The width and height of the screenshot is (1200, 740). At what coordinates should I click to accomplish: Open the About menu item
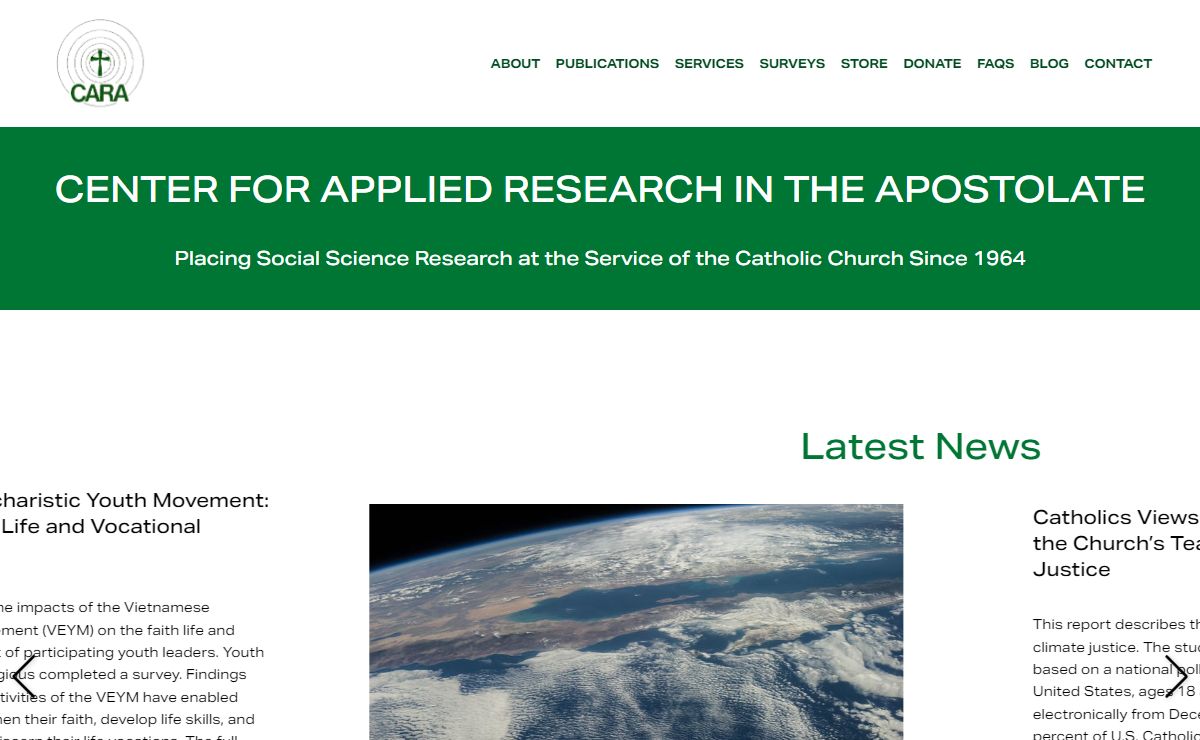[x=515, y=64]
